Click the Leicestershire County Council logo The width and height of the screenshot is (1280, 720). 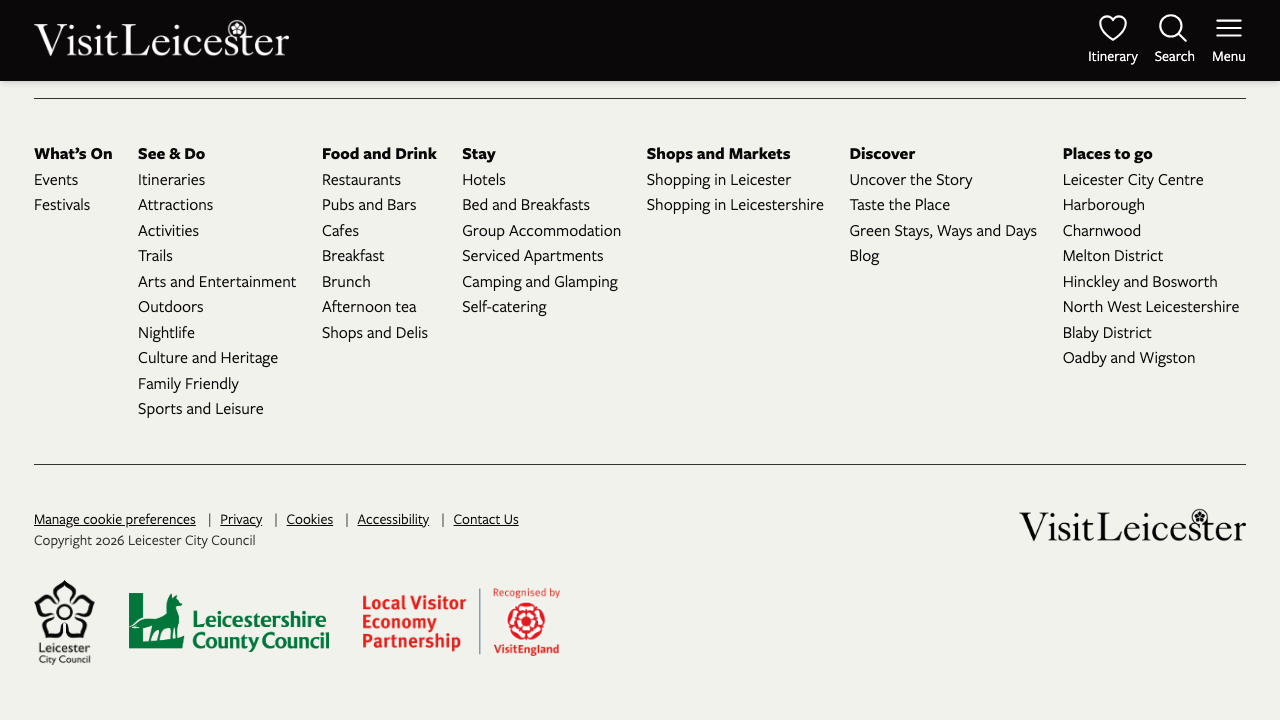tap(229, 622)
